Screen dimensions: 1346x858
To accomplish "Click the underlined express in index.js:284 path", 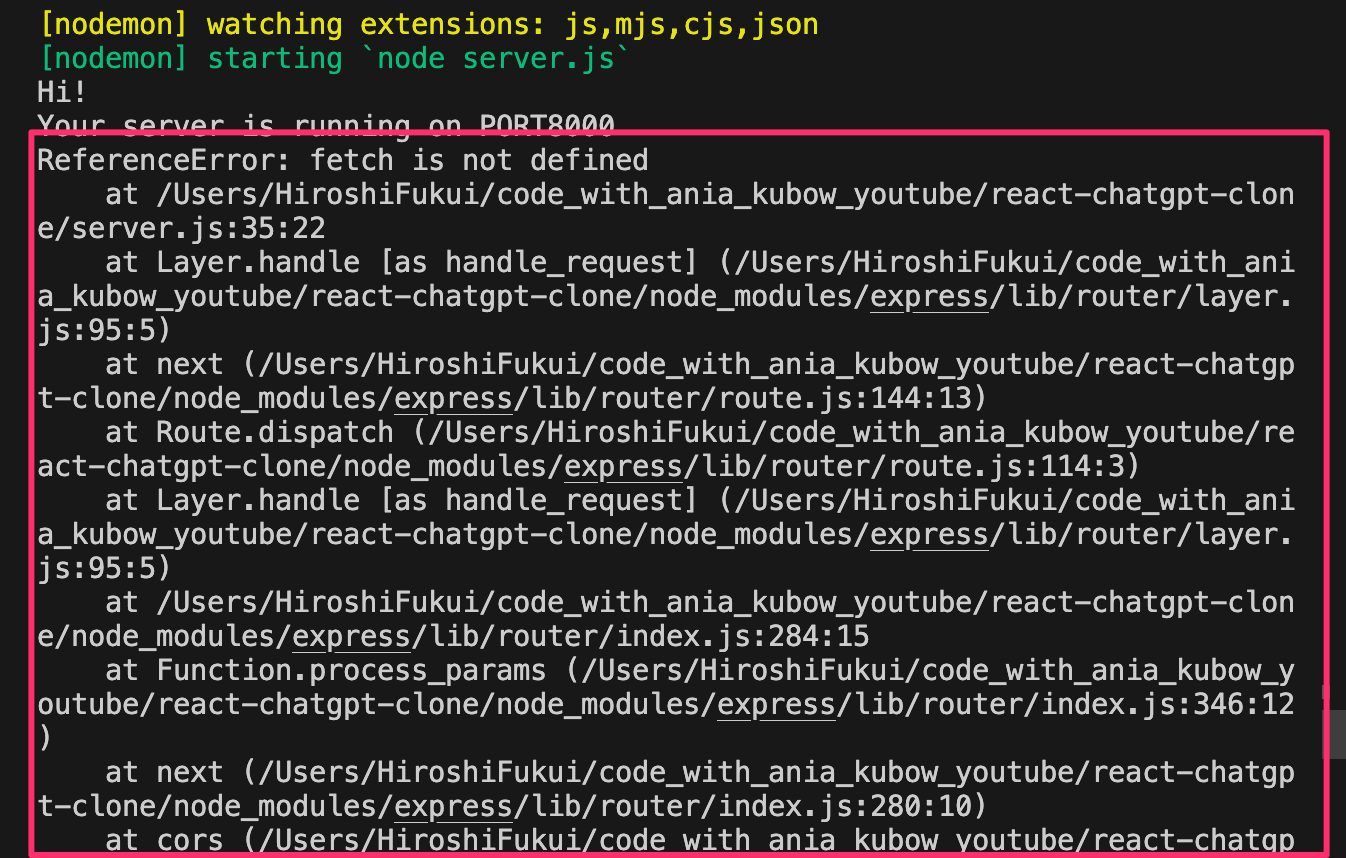I will (x=351, y=635).
